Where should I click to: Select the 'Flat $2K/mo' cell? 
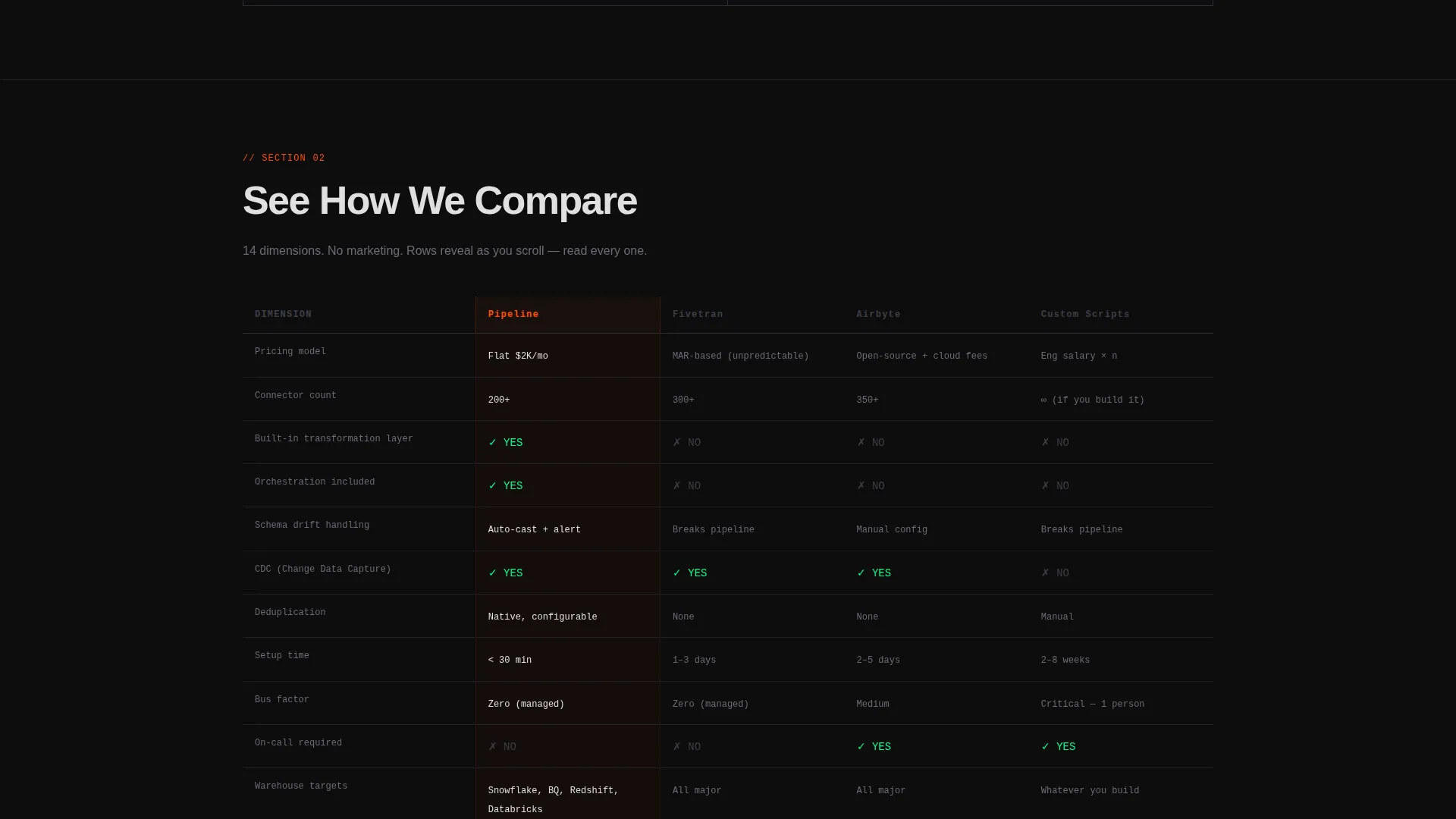pyautogui.click(x=518, y=356)
